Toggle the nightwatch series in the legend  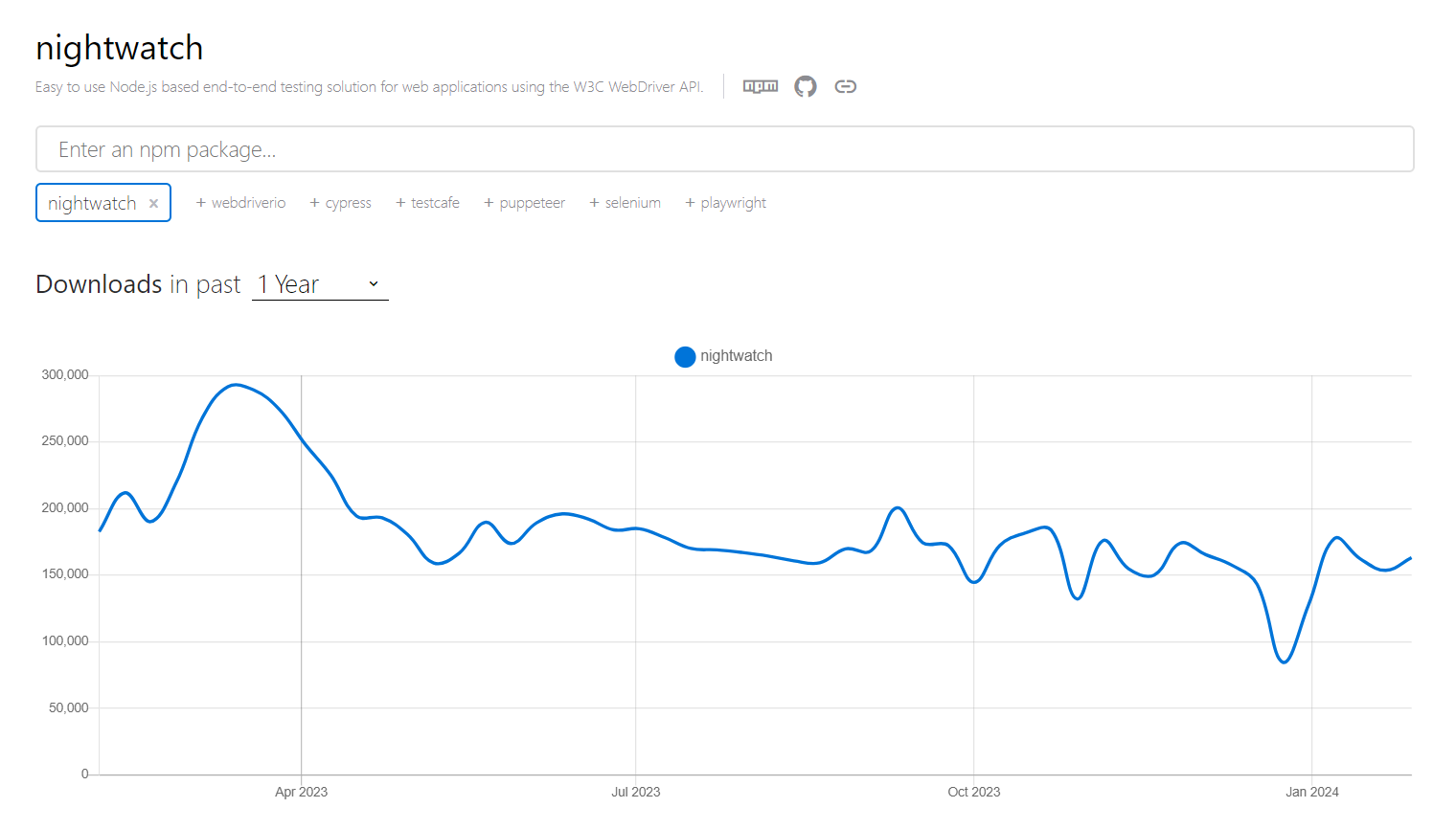[x=723, y=356]
